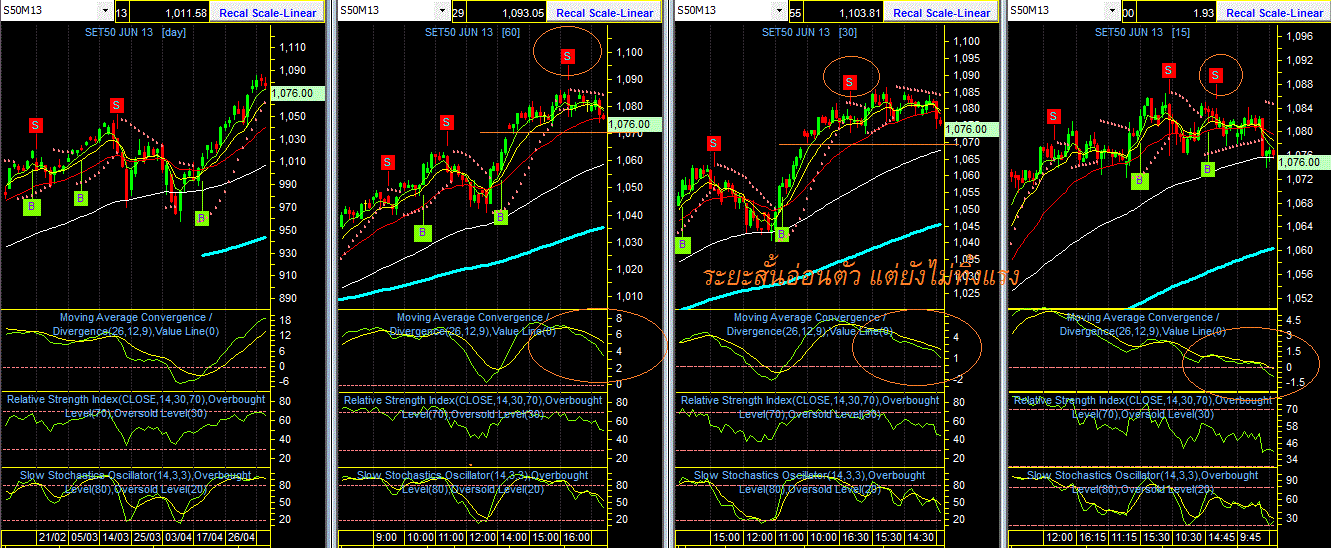
Task: Select the Relative Strength Index label on the 30-minute chart
Action: [x=810, y=405]
